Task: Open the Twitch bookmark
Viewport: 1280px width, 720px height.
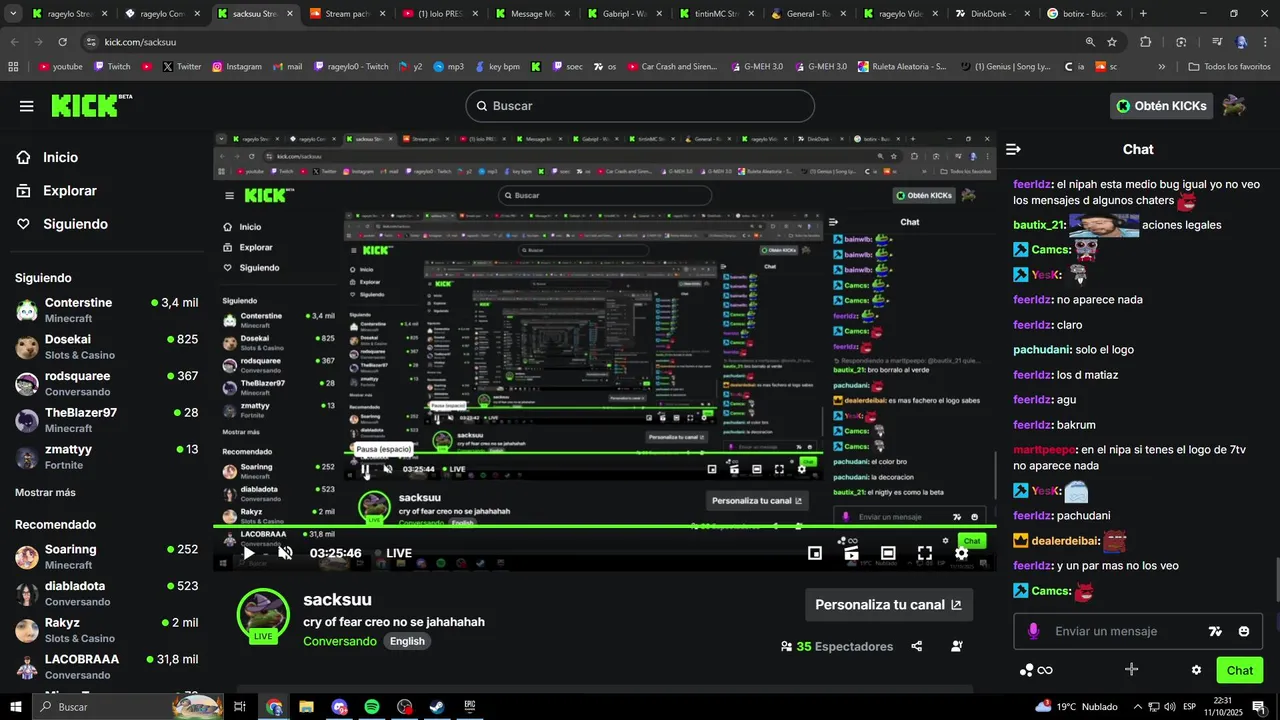Action: 112,67
